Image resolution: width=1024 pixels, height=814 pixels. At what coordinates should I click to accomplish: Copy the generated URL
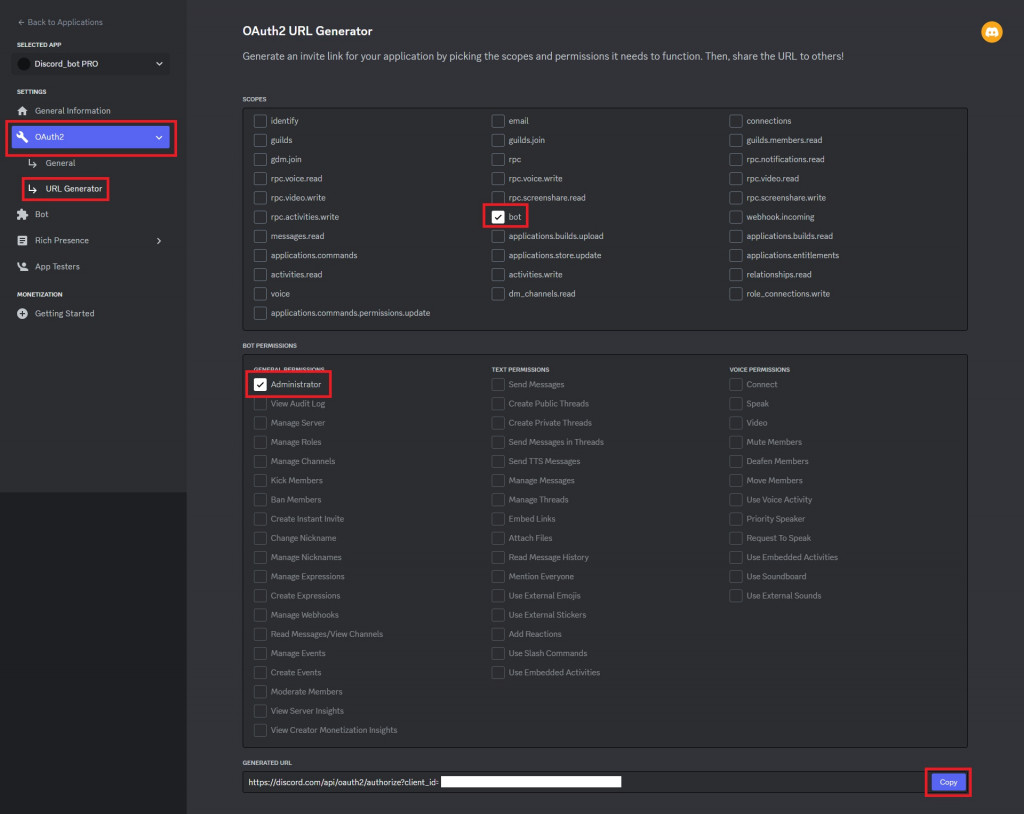[x=948, y=782]
